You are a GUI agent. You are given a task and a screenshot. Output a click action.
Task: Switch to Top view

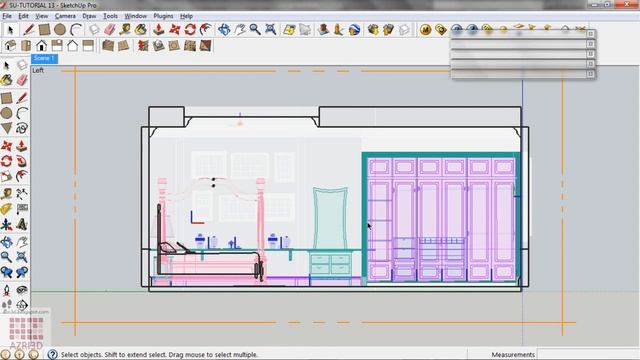pos(26,46)
